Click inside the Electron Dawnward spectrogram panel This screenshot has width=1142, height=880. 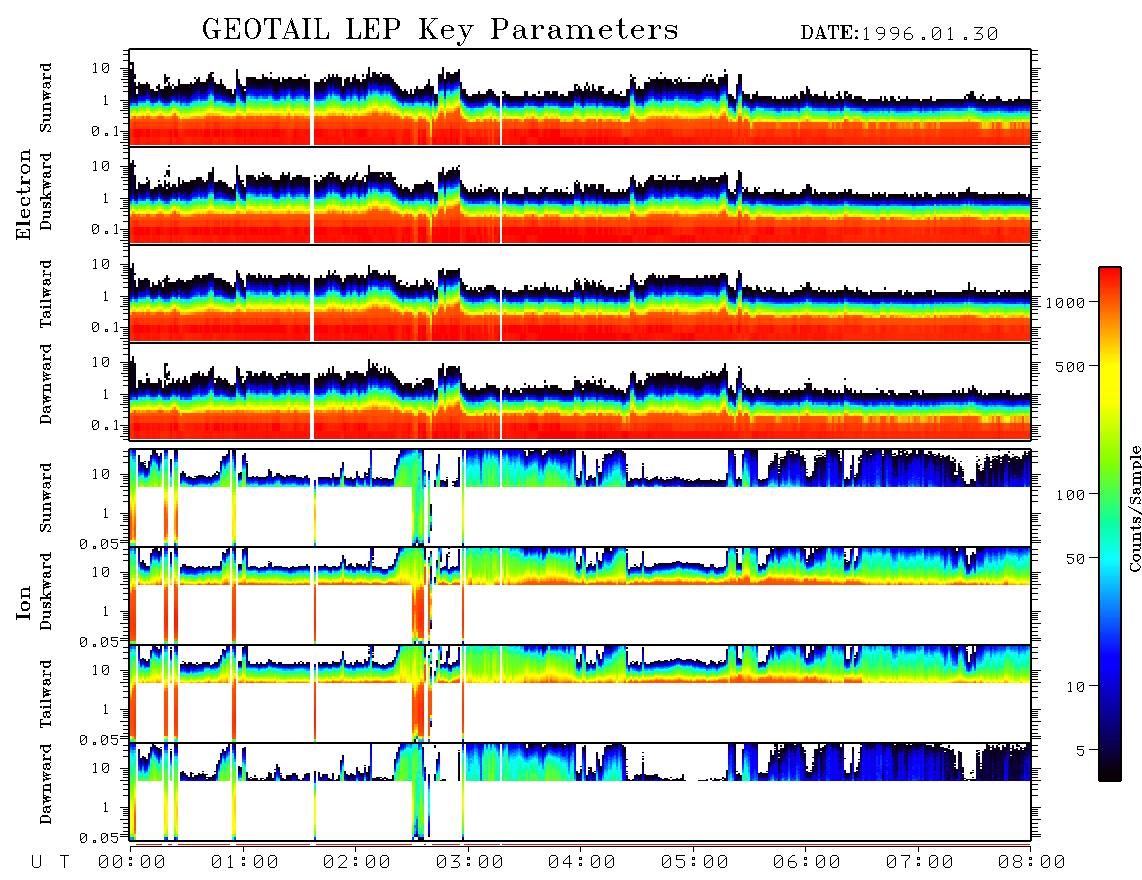pyautogui.click(x=580, y=391)
